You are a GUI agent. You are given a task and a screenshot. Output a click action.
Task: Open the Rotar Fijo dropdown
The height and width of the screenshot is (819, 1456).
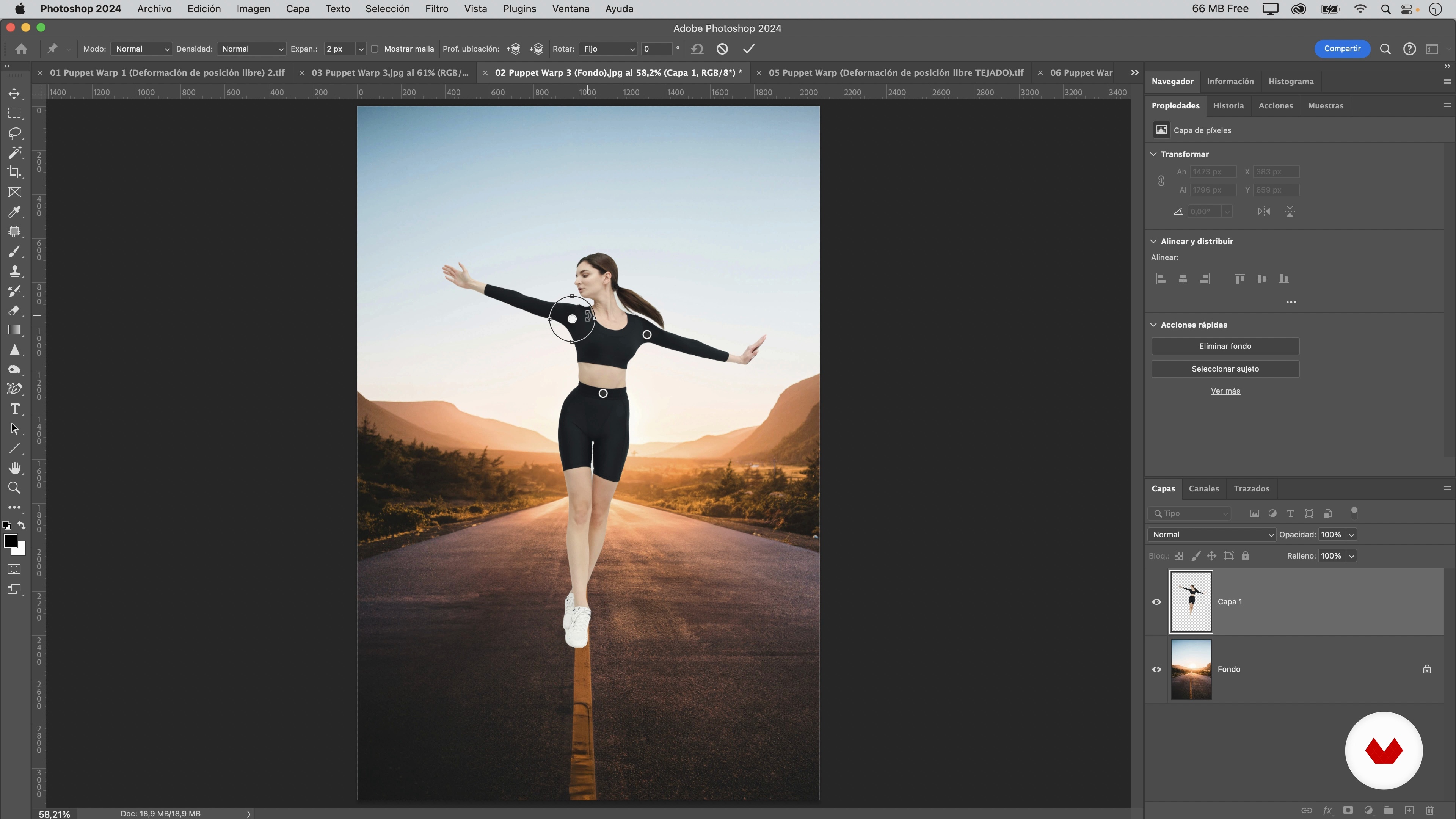[609, 49]
